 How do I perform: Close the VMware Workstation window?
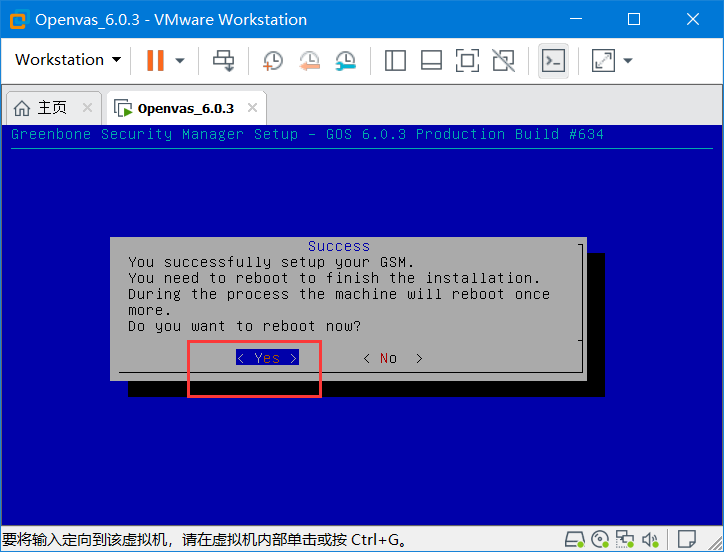point(693,19)
